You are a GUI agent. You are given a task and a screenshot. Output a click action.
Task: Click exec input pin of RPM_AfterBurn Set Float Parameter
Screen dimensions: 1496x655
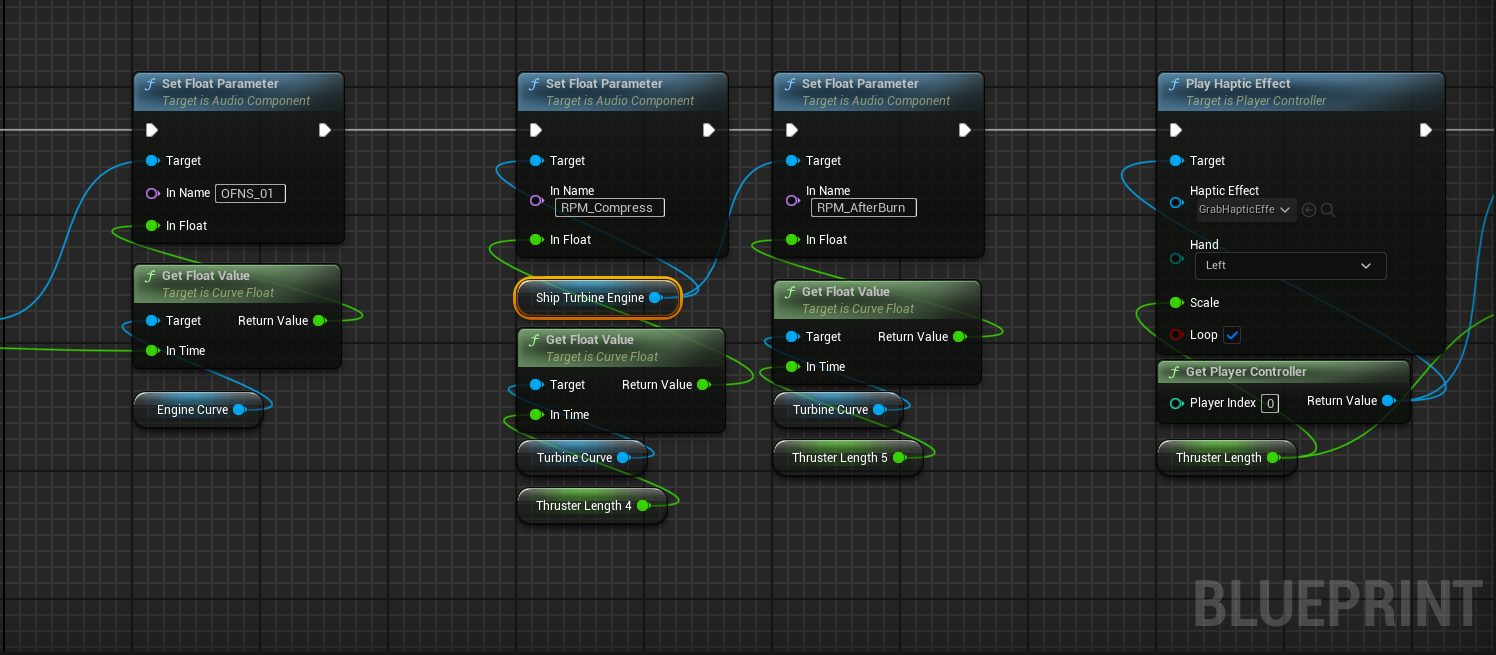click(792, 130)
